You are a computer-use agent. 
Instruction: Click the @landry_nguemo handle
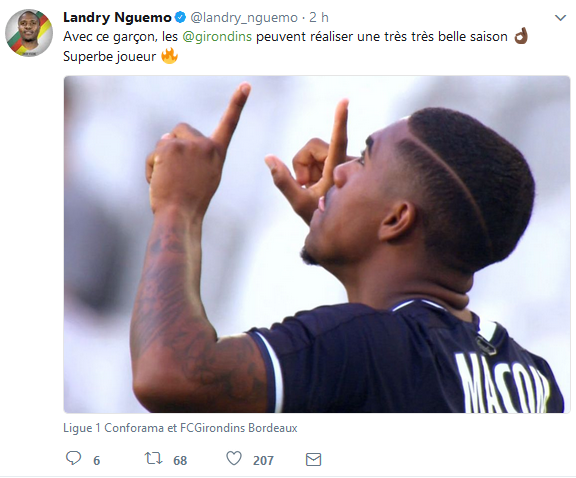coord(244,18)
